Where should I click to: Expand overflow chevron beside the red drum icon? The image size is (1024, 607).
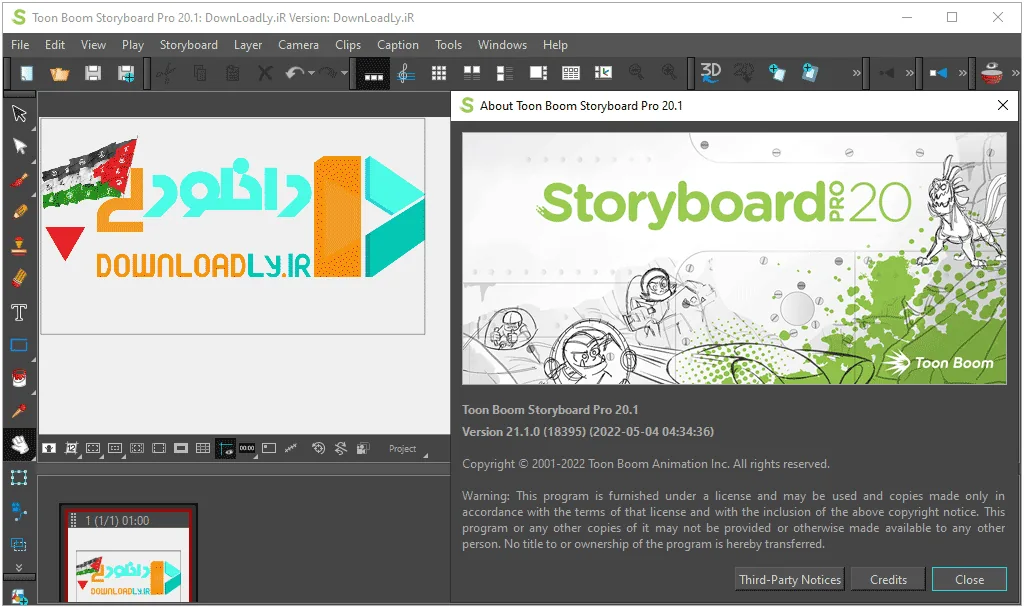click(x=1016, y=73)
